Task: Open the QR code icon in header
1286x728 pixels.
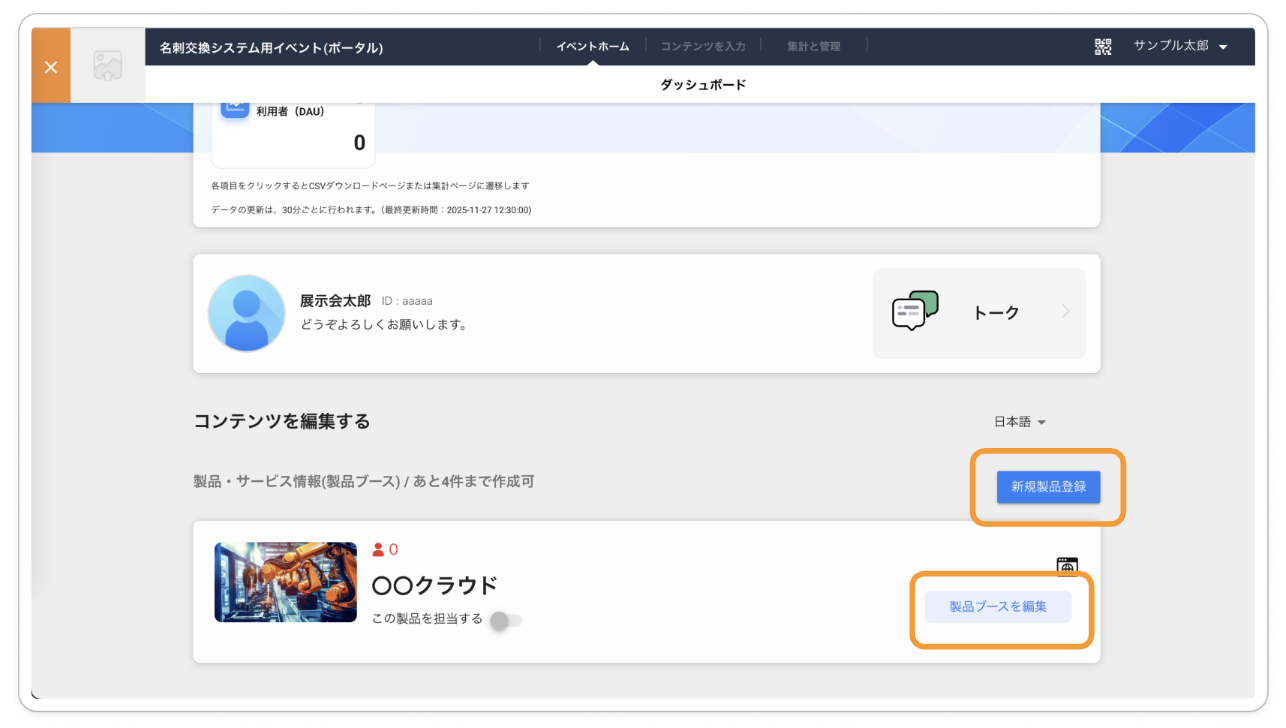Action: click(1103, 46)
